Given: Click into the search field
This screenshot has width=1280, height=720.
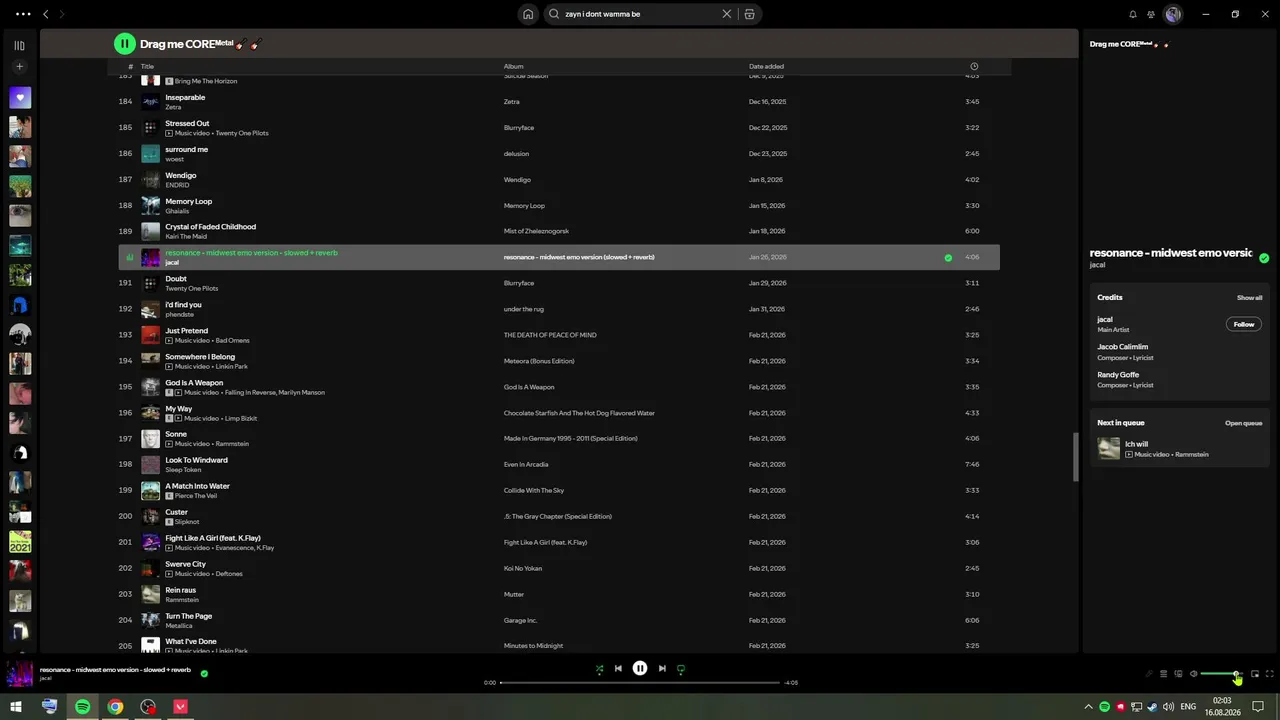Looking at the screenshot, I should coord(640,14).
